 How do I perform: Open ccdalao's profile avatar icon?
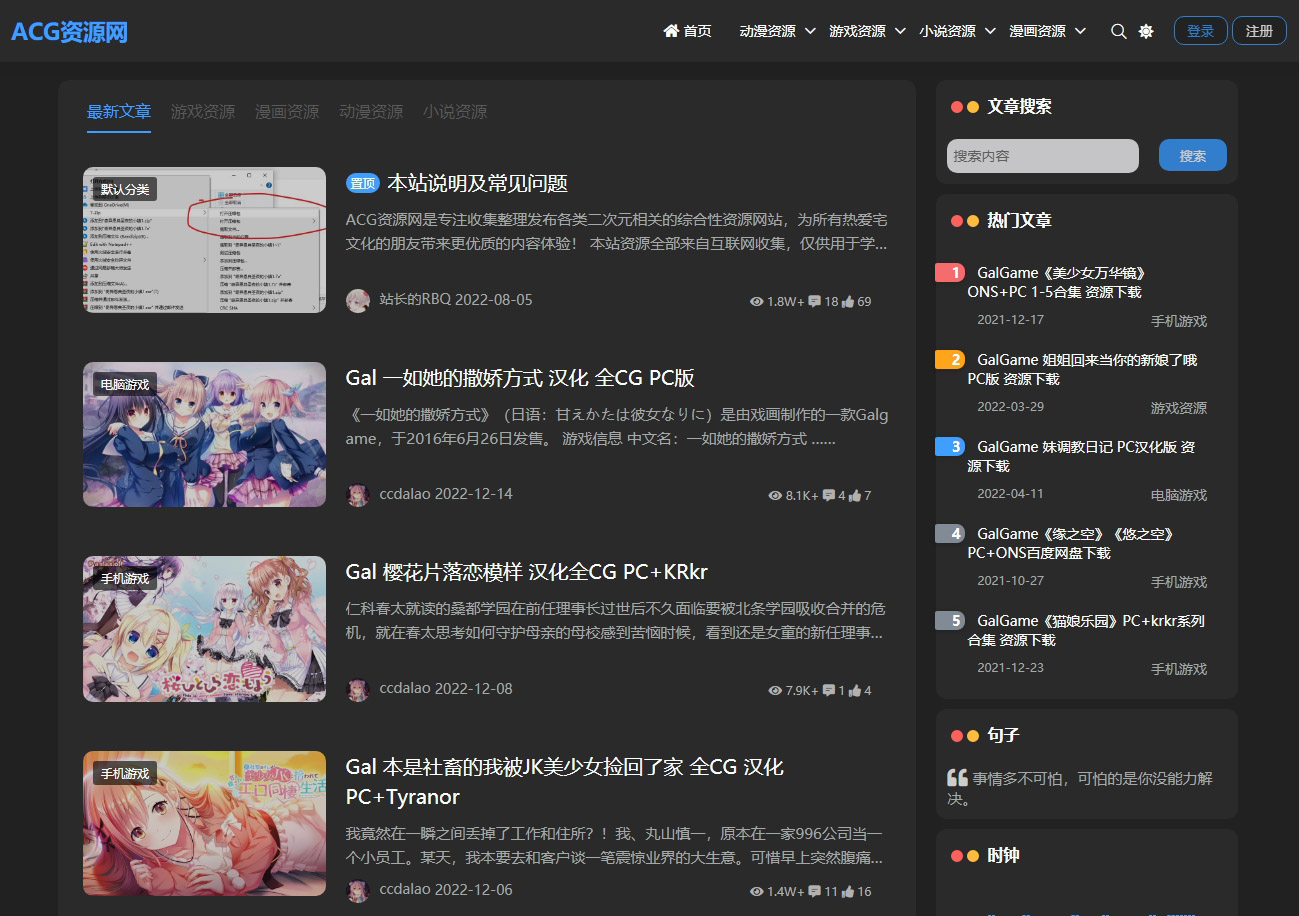(358, 494)
